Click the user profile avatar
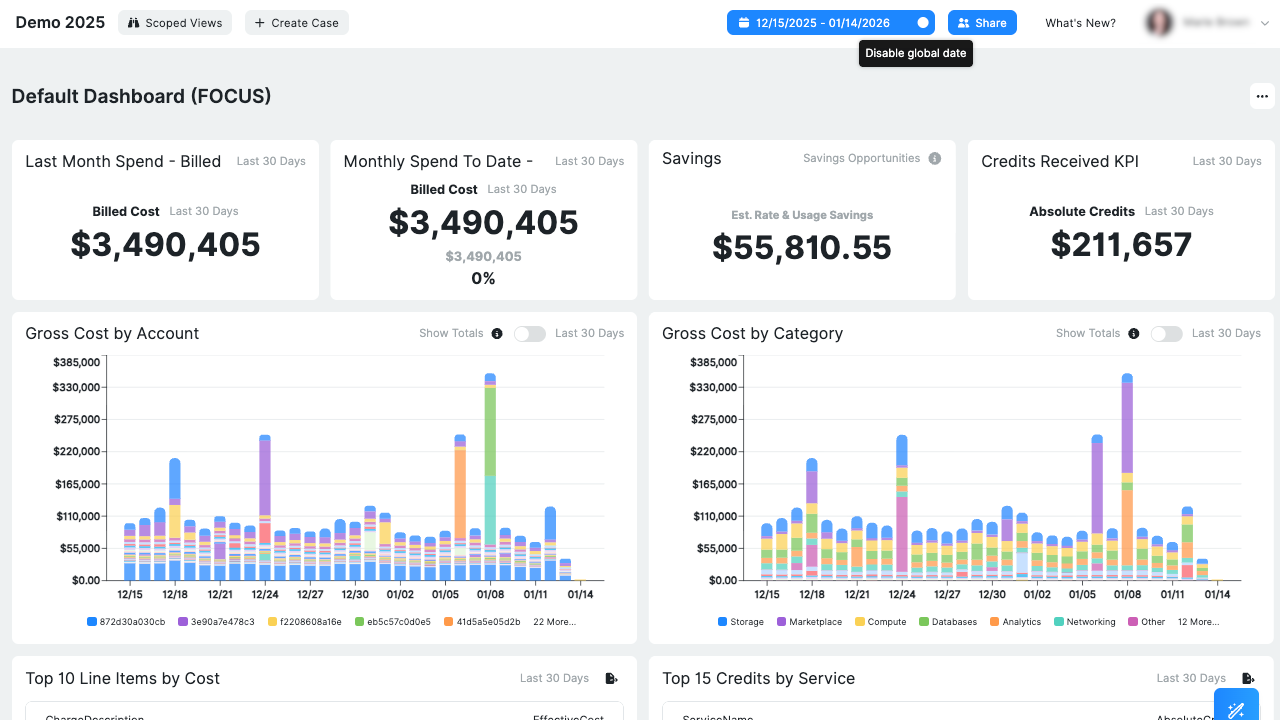1280x720 pixels. (1159, 23)
